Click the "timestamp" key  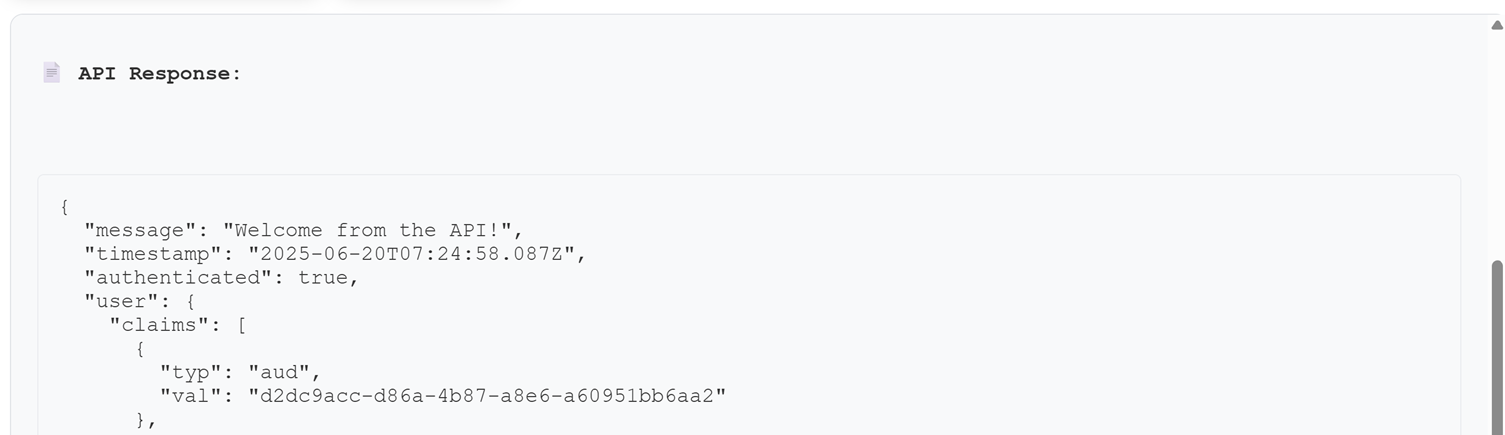153,254
